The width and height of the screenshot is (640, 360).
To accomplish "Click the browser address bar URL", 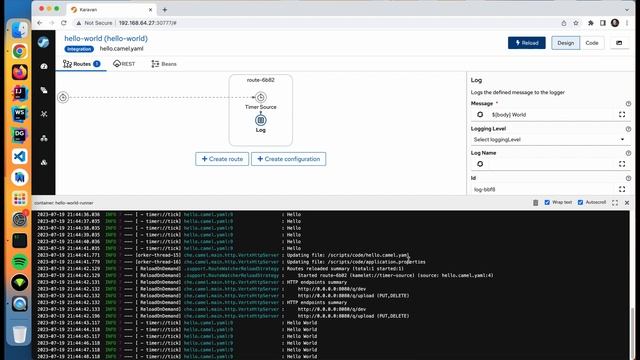I will tap(147, 23).
